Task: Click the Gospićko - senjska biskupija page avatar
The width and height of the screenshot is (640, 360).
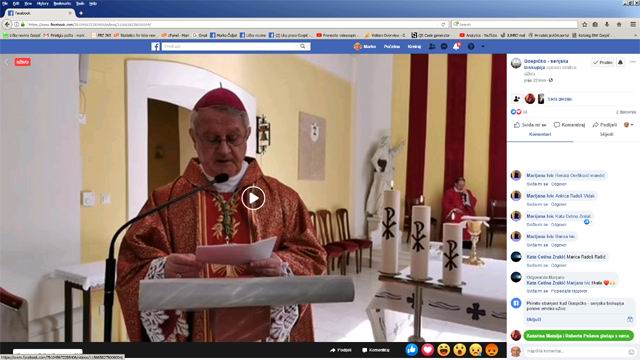Action: tap(516, 63)
